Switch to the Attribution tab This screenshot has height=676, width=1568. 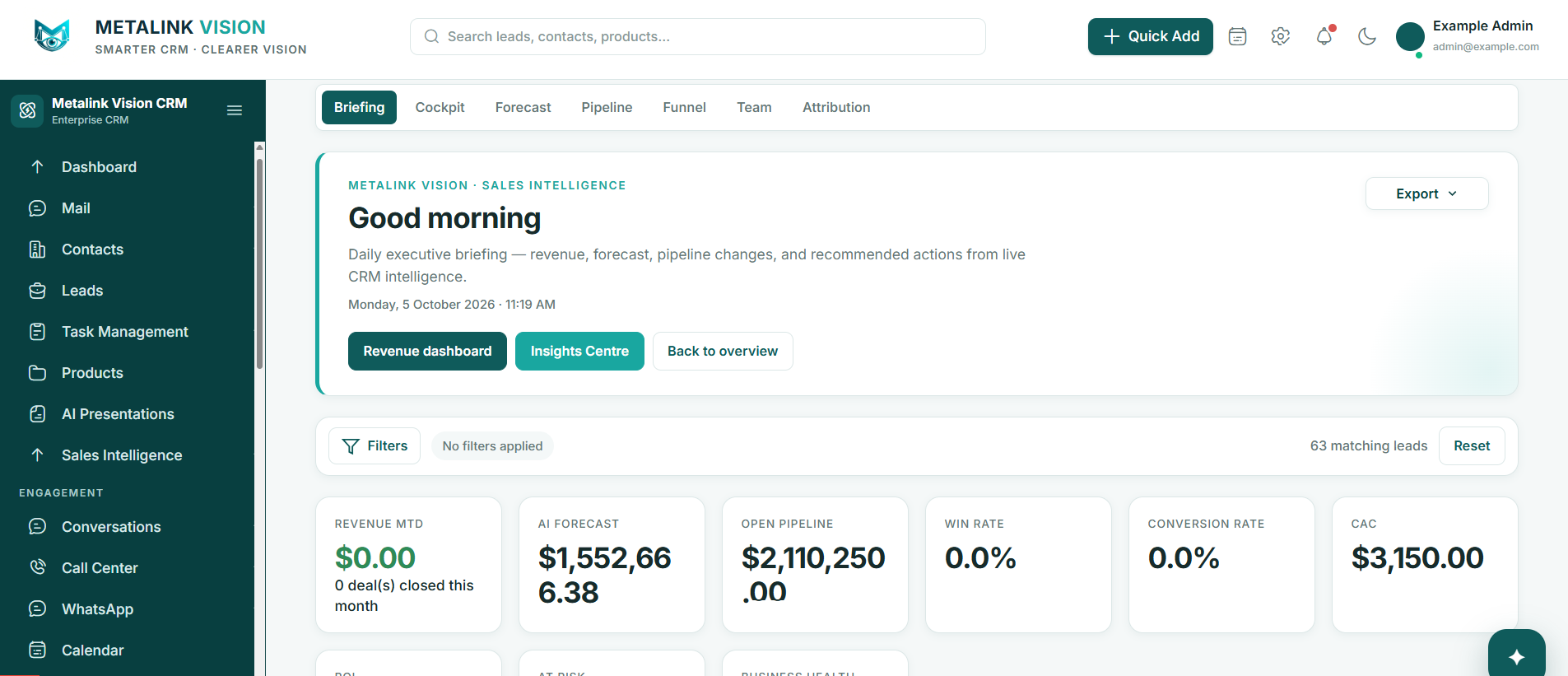(836, 107)
